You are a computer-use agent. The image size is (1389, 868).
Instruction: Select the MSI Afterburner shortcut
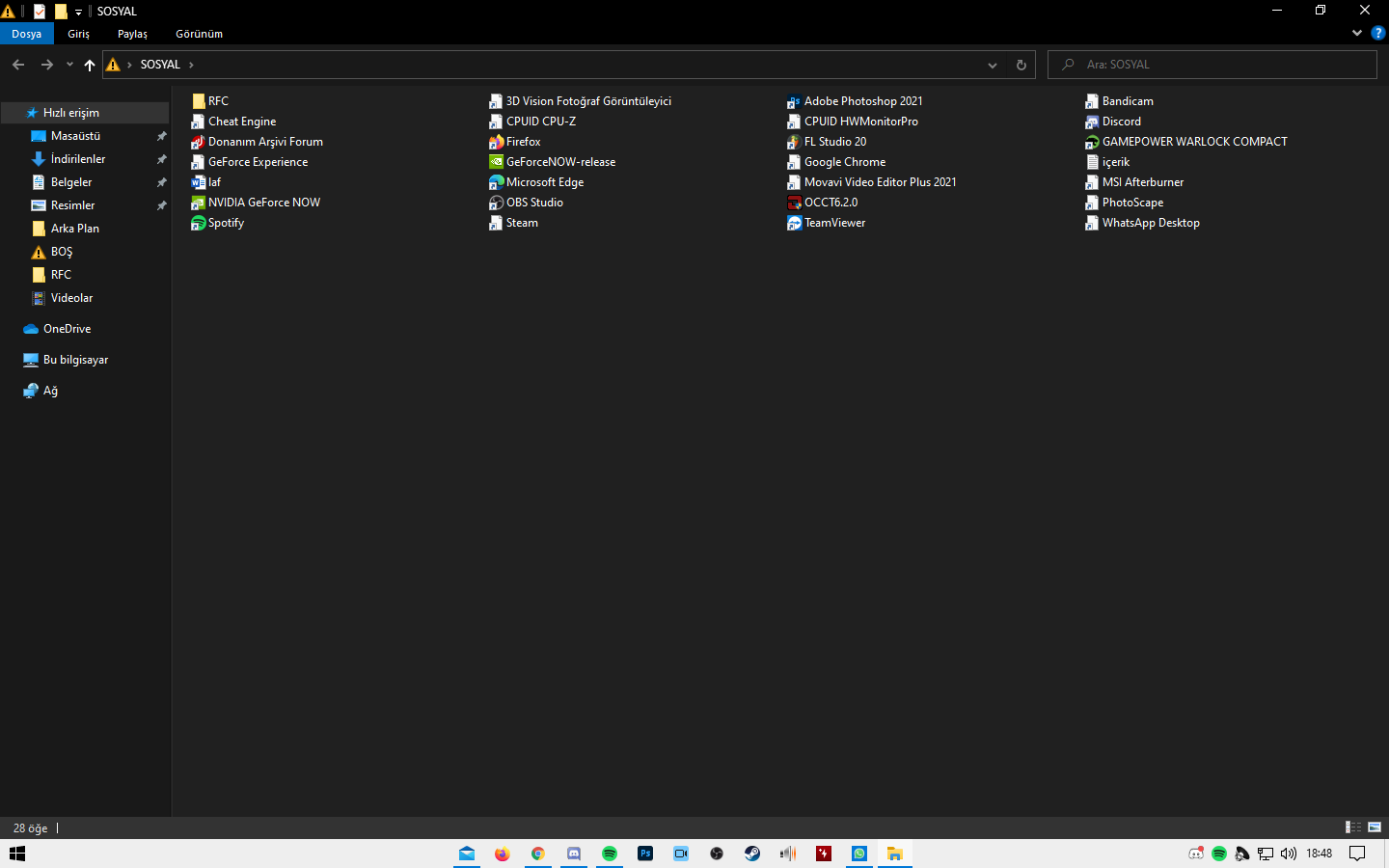click(x=1134, y=182)
